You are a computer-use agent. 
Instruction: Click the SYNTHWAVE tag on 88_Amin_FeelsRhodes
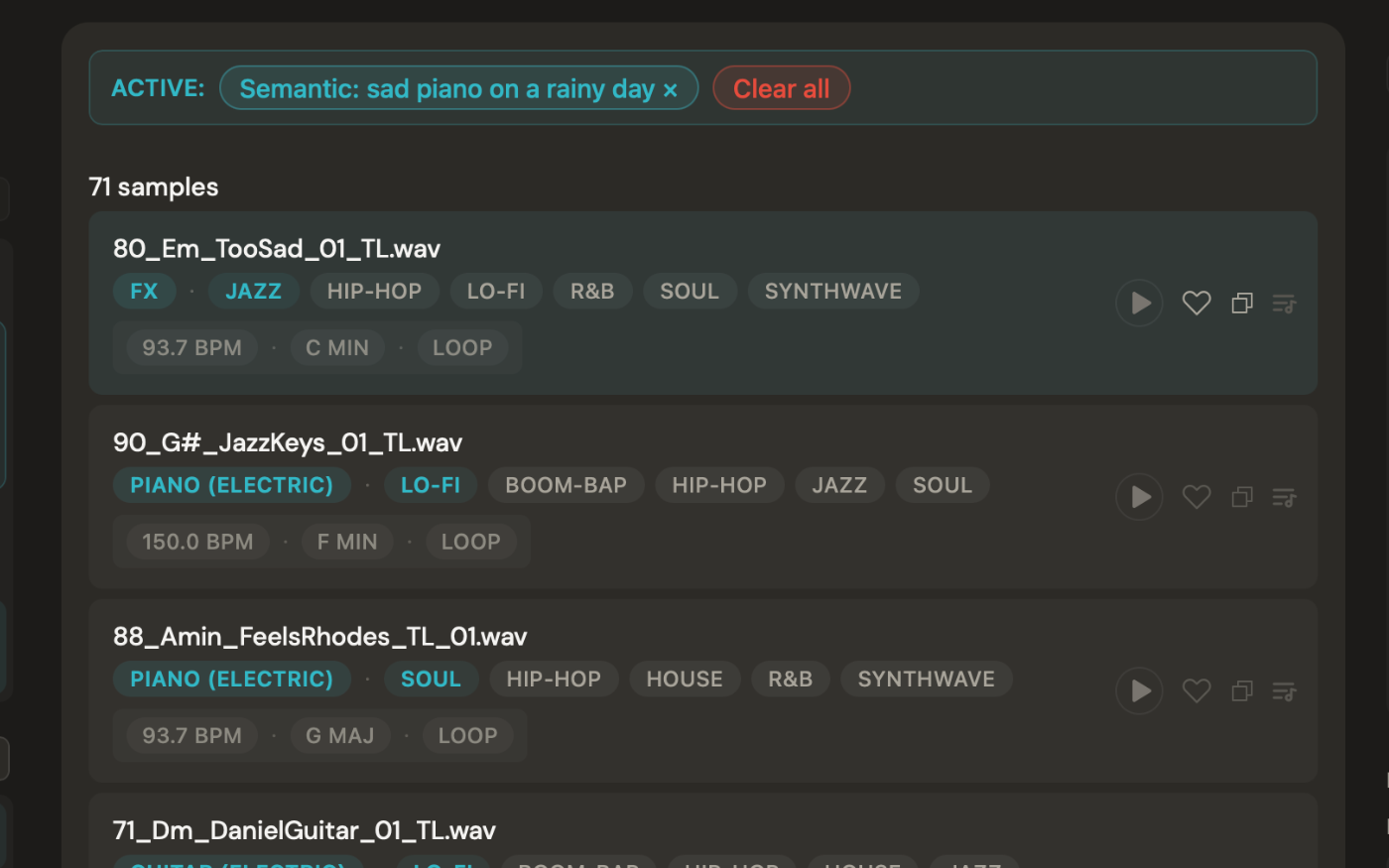[x=926, y=679]
